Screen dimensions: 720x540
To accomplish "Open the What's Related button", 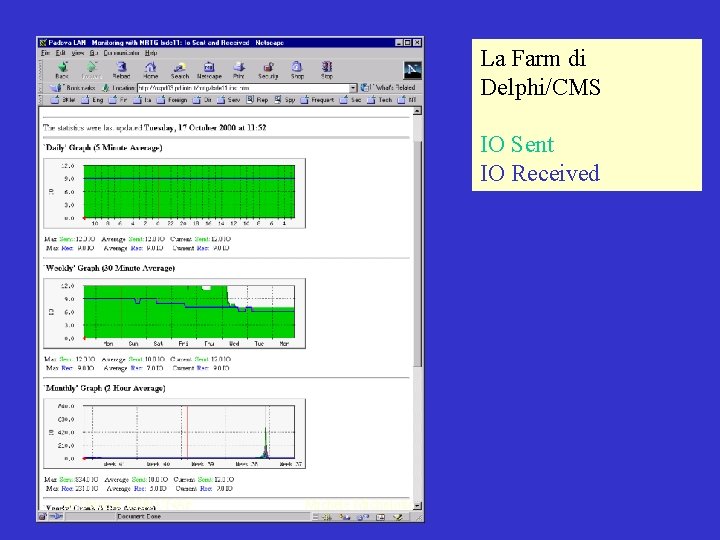I will click(x=388, y=87).
